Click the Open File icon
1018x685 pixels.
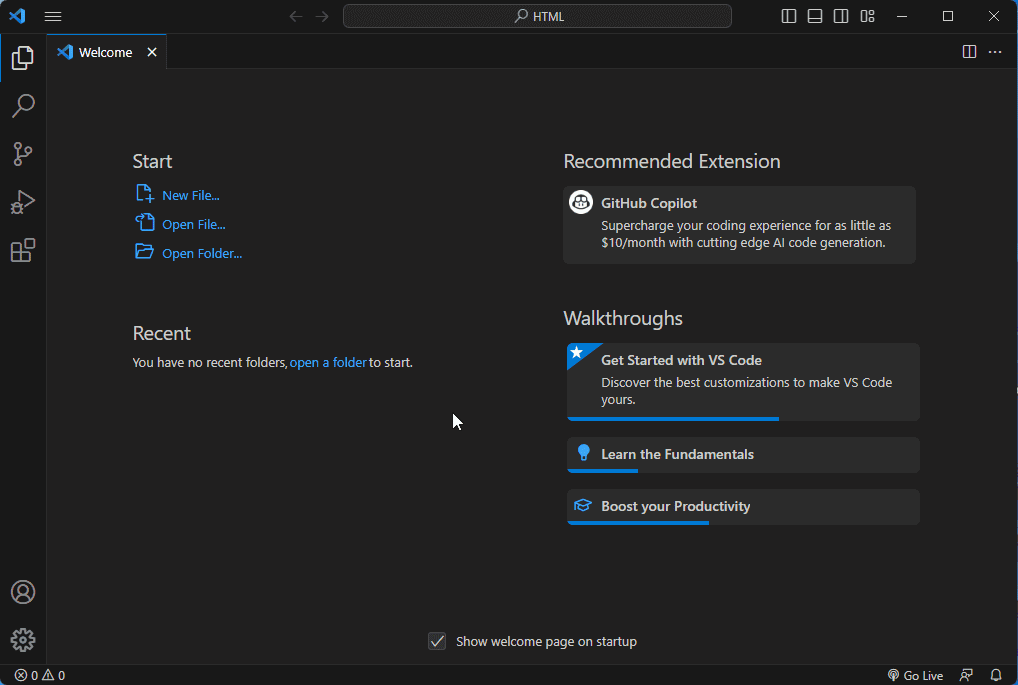click(144, 223)
